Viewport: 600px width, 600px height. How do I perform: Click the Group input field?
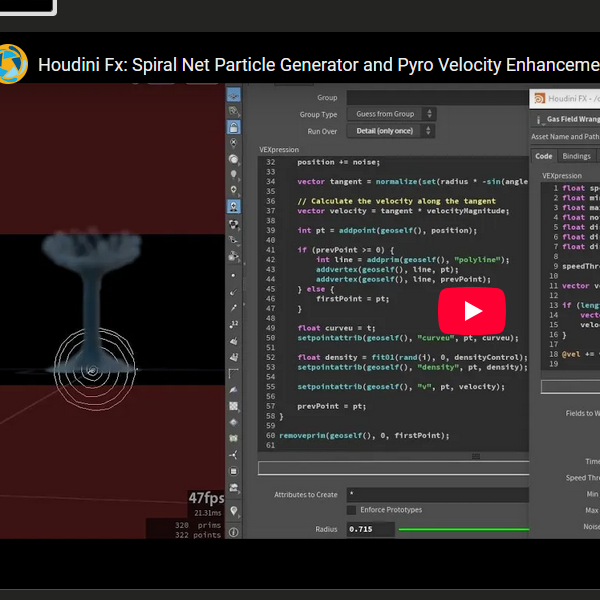click(x=437, y=98)
